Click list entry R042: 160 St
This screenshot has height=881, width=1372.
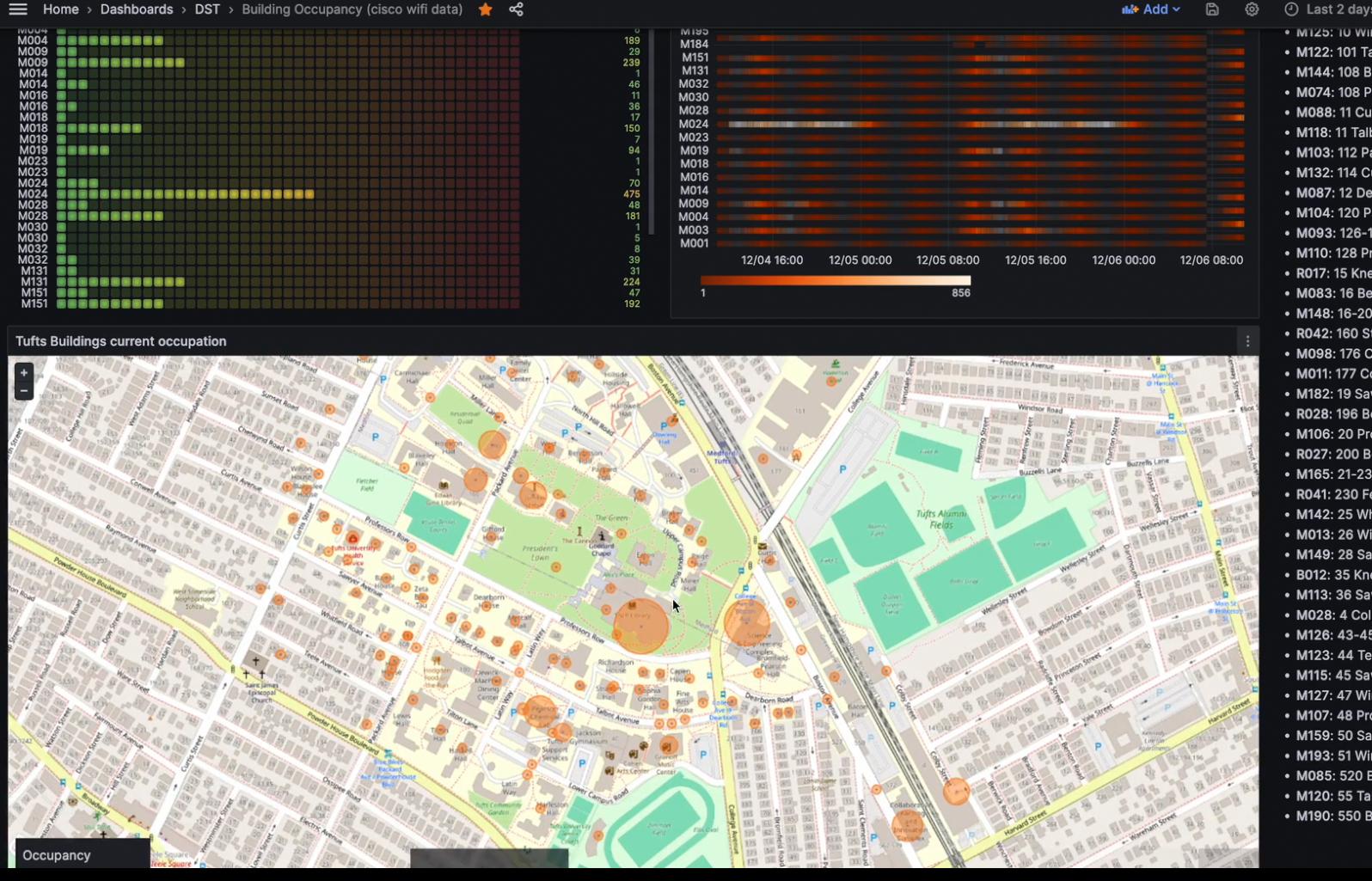click(1333, 333)
